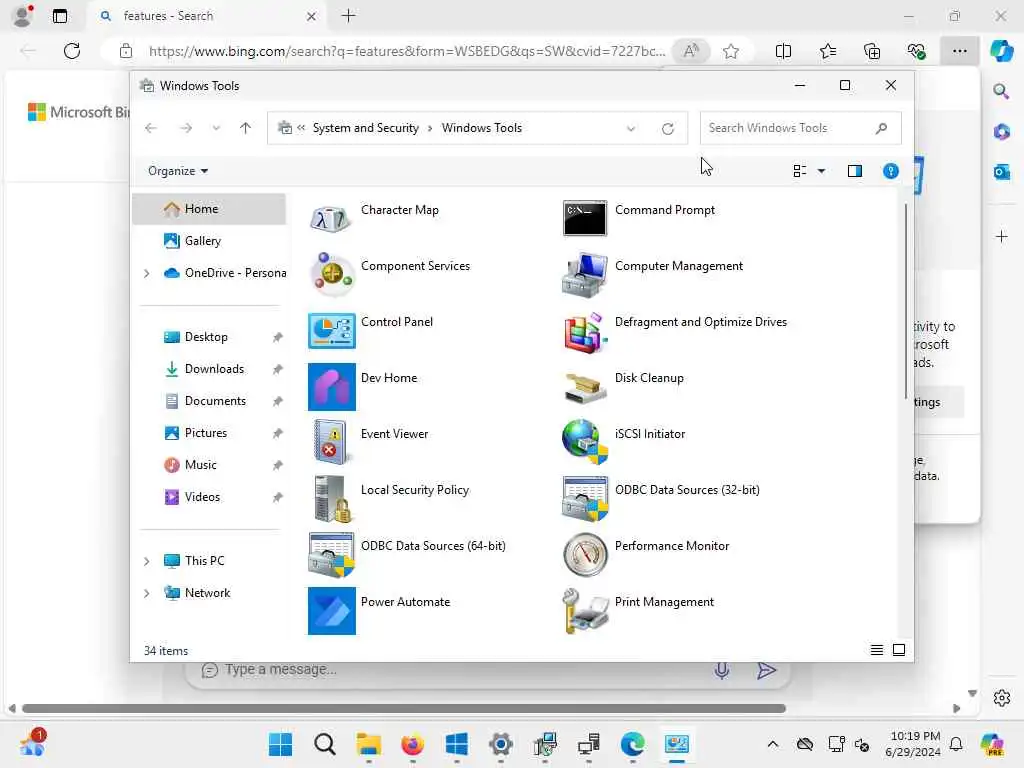Screen dimensions: 1024x768
Task: Click the microphone in Bing message box
Action: coord(722,670)
